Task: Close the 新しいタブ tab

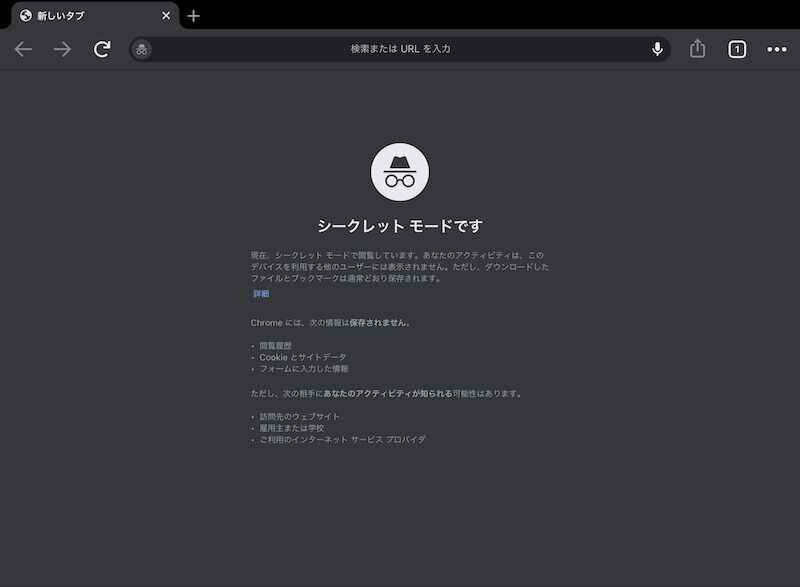Action: tap(166, 16)
